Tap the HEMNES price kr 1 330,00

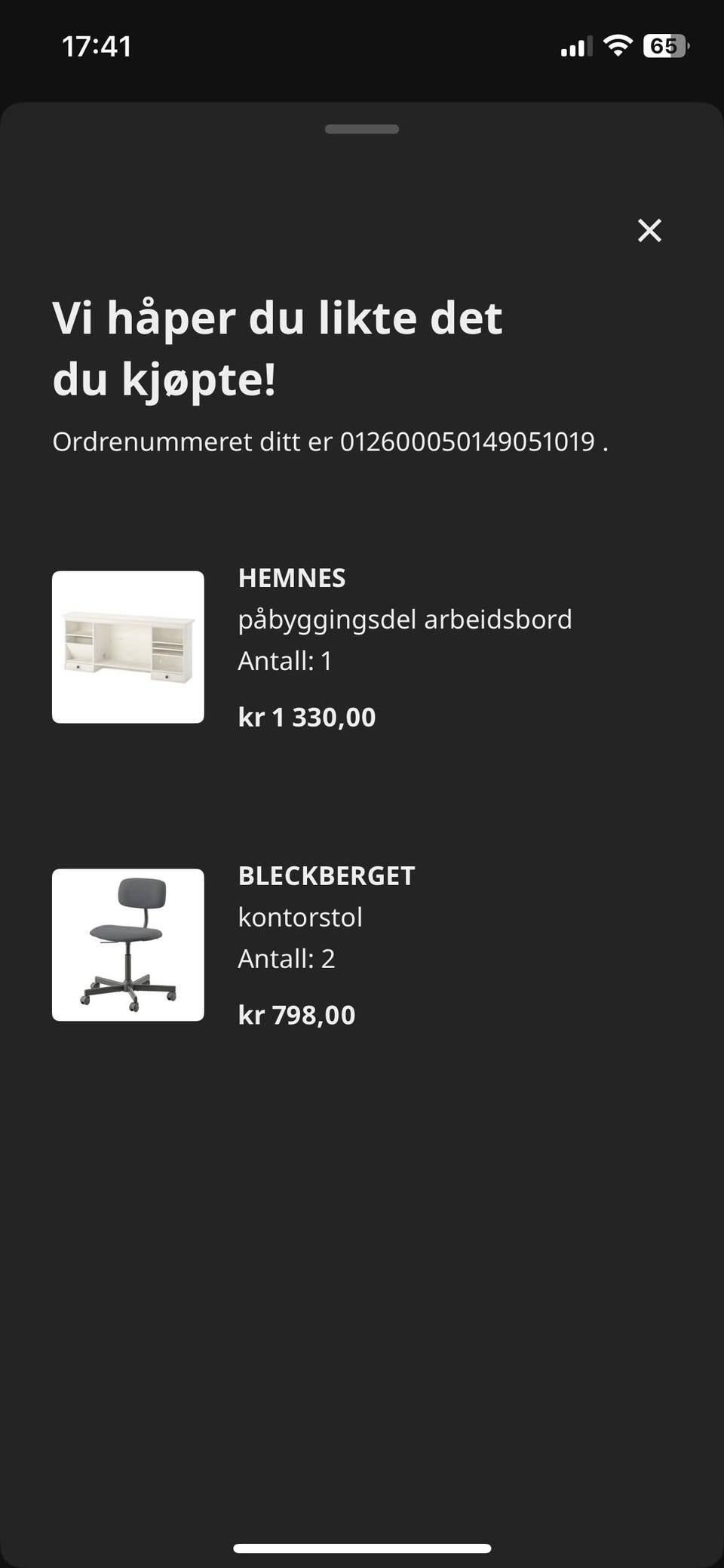307,717
